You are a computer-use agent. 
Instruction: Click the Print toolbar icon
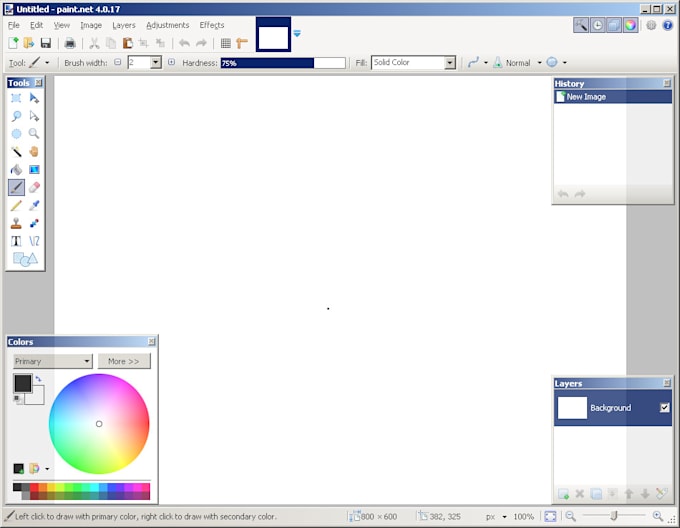click(x=70, y=43)
